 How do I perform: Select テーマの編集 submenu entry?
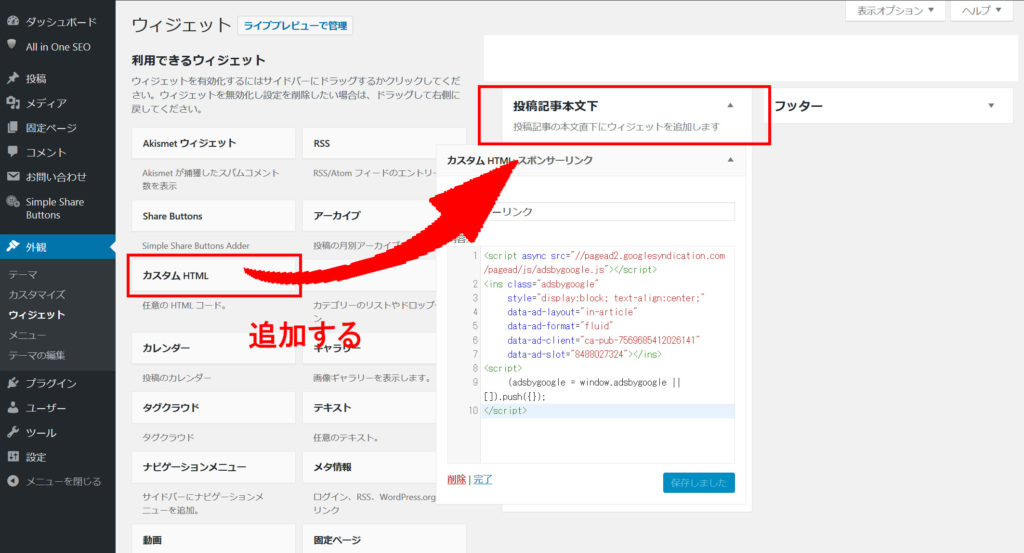pyautogui.click(x=37, y=355)
